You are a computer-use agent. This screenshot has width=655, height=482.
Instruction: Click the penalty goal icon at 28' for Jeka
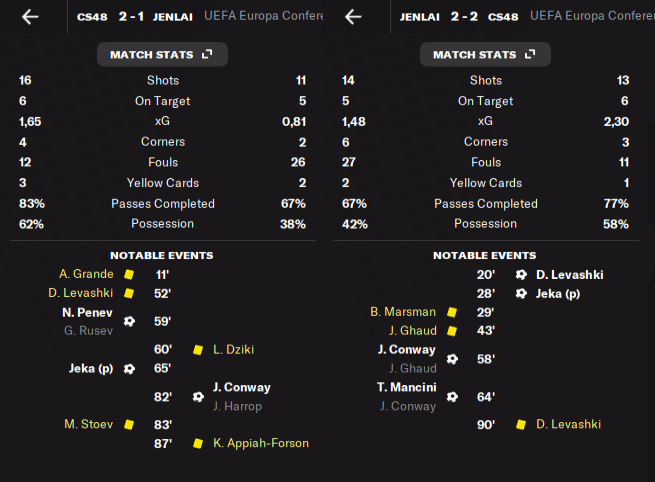pos(521,293)
